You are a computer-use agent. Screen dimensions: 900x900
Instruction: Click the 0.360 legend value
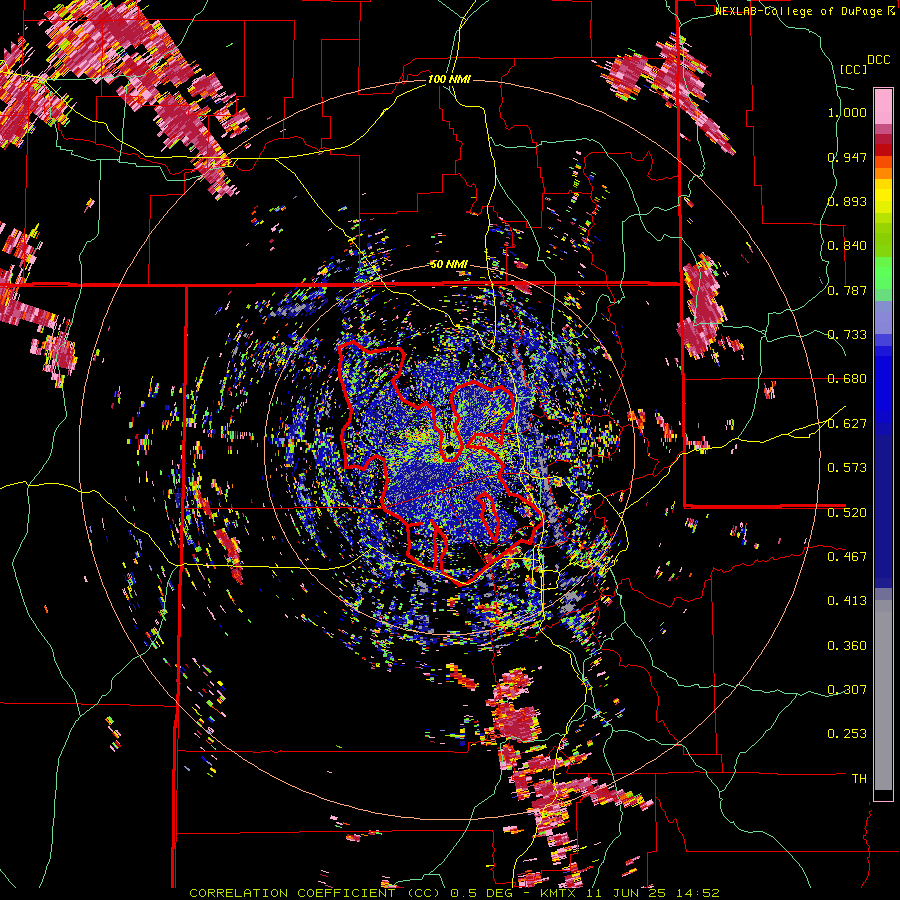(x=847, y=646)
